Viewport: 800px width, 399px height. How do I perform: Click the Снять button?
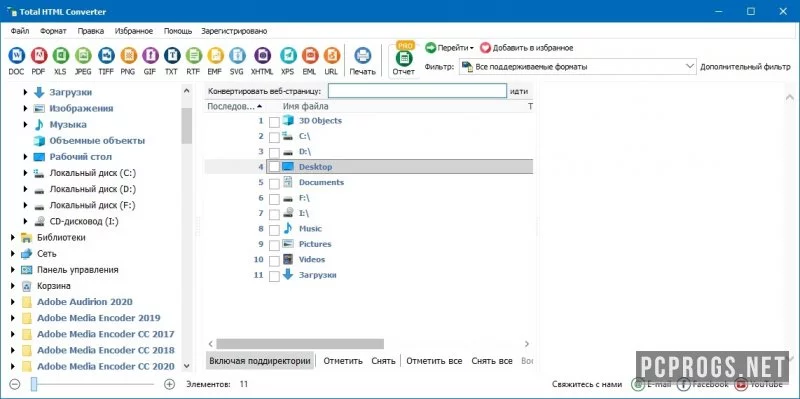383,361
